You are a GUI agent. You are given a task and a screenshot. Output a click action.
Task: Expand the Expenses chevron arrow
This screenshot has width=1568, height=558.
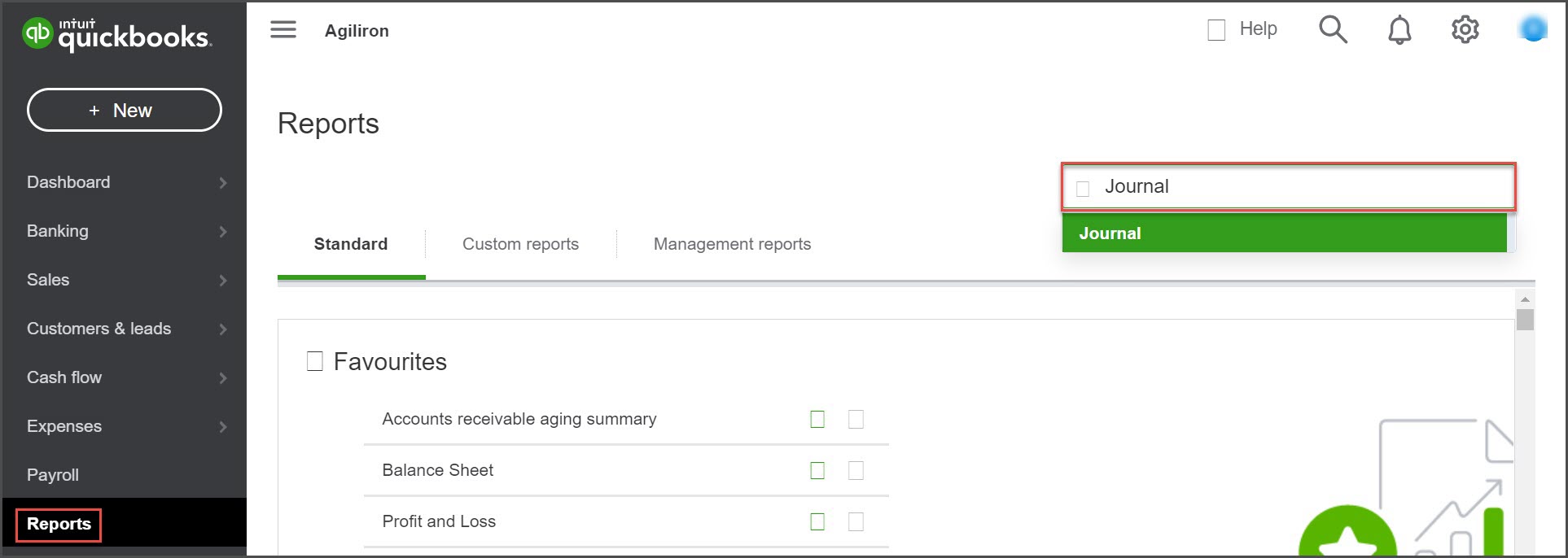(223, 427)
